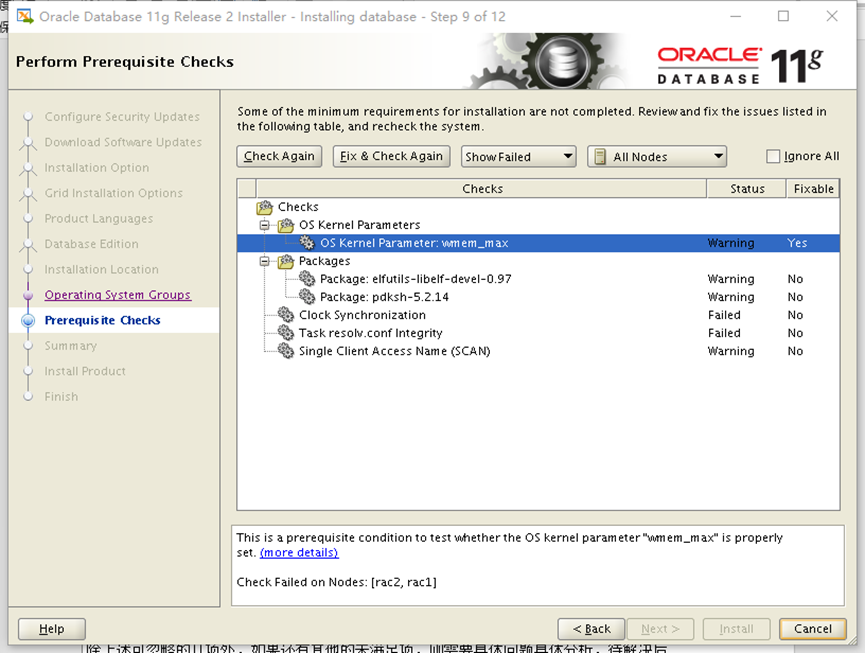Image resolution: width=865 pixels, height=653 pixels.
Task: Click the Single Client Access Name gear icon
Action: click(x=286, y=351)
